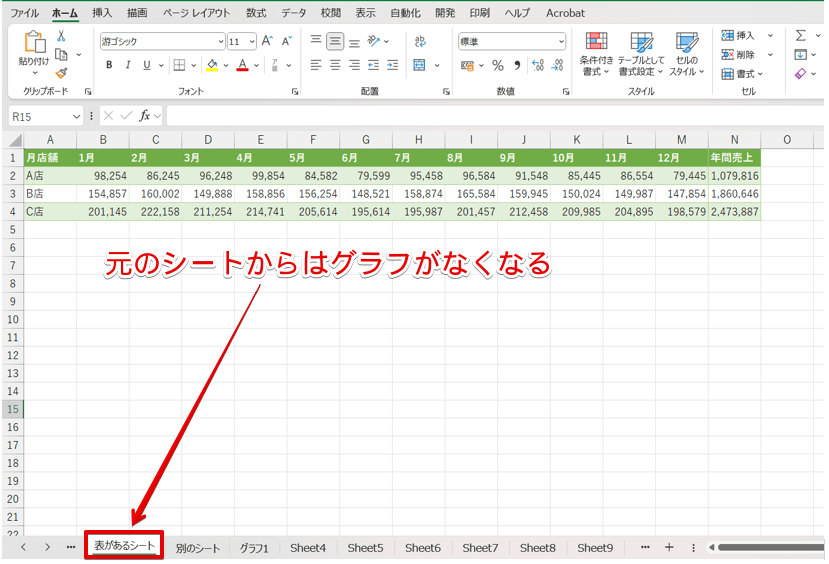The image size is (829, 564).
Task: Open テーブルとして書式設定 table formatting
Action: click(641, 54)
